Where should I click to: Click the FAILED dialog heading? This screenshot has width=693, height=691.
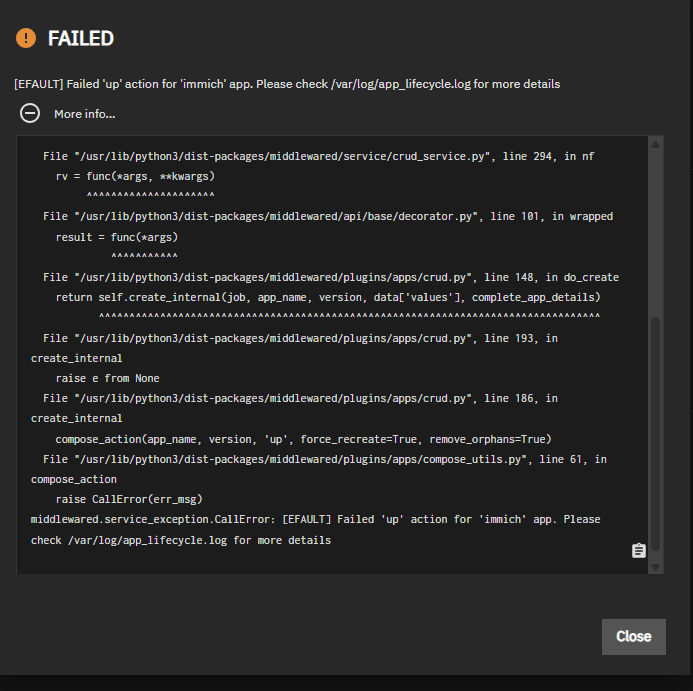point(81,39)
